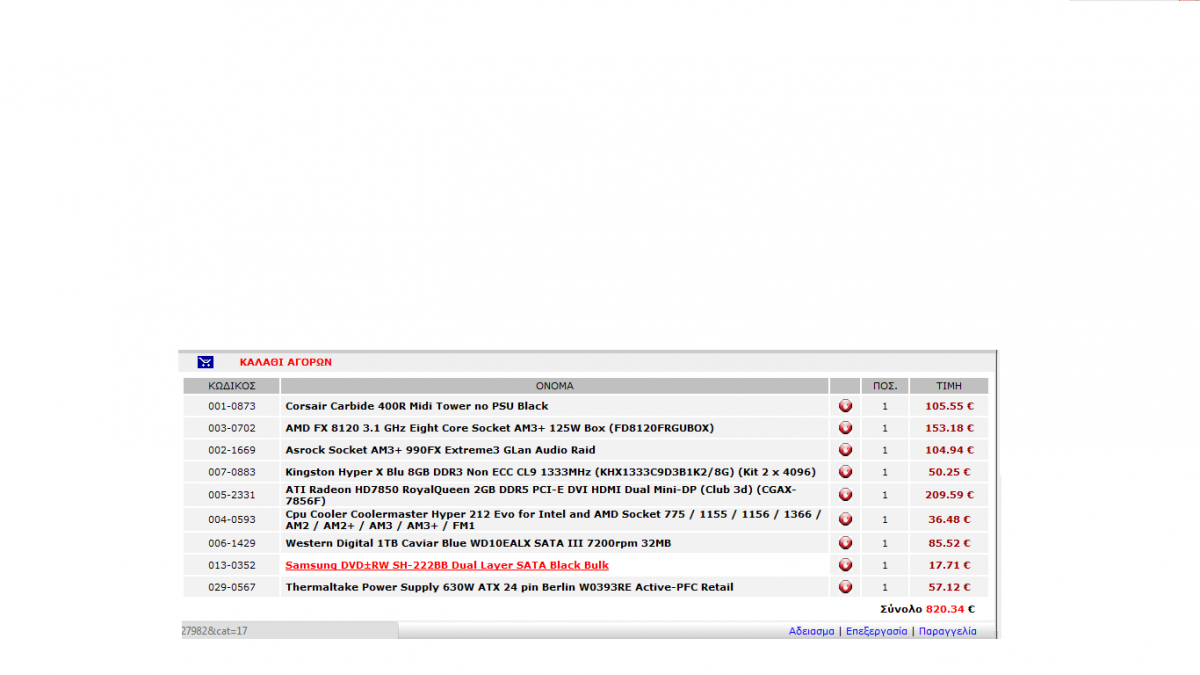Click the price 17.71 €
The width and height of the screenshot is (1200, 675).
pos(951,565)
